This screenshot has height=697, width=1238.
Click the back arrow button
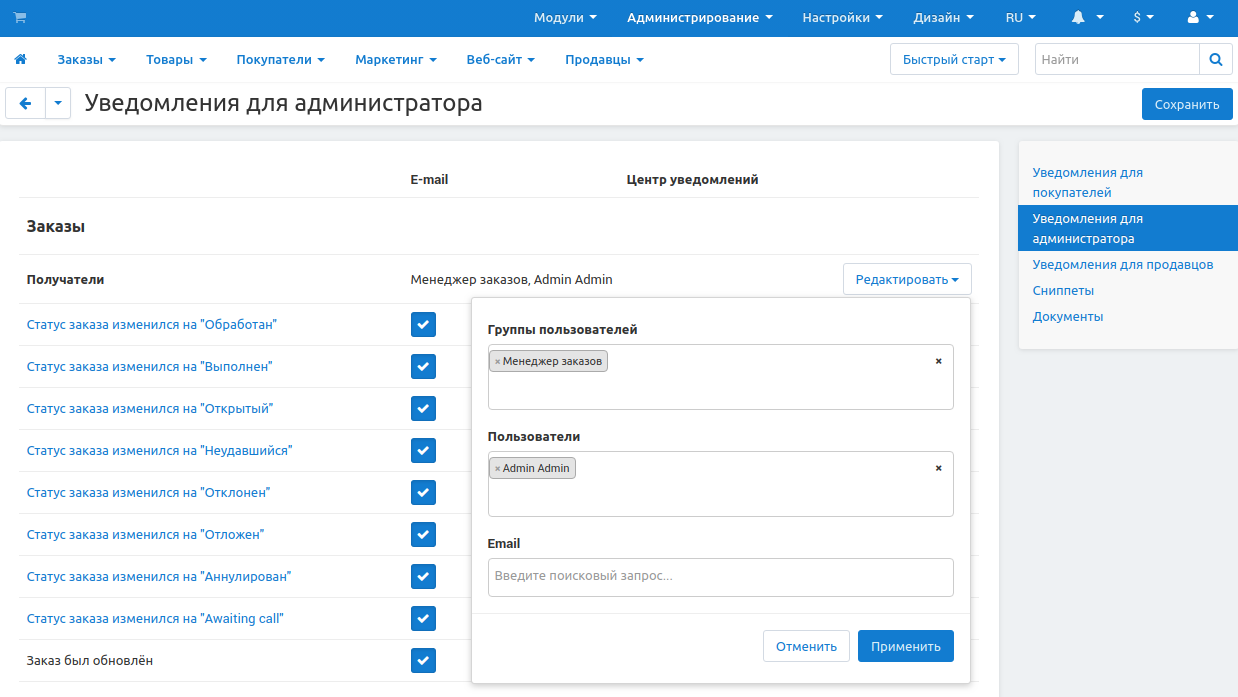point(25,103)
